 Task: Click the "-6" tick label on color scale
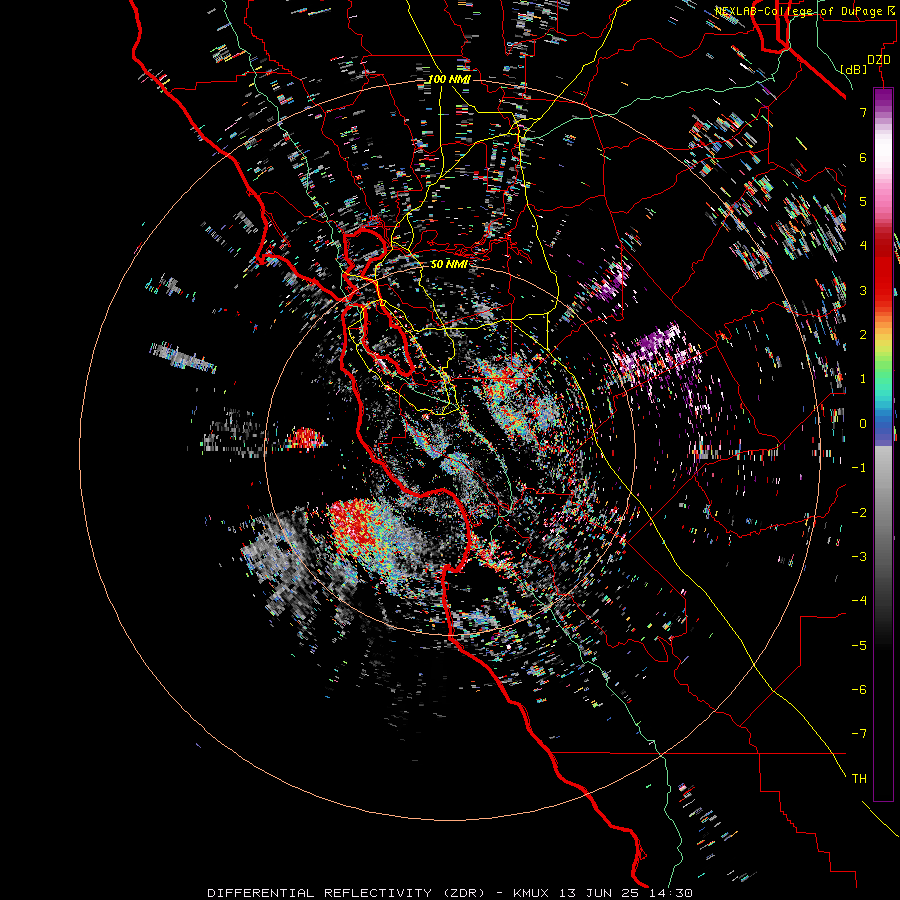859,690
